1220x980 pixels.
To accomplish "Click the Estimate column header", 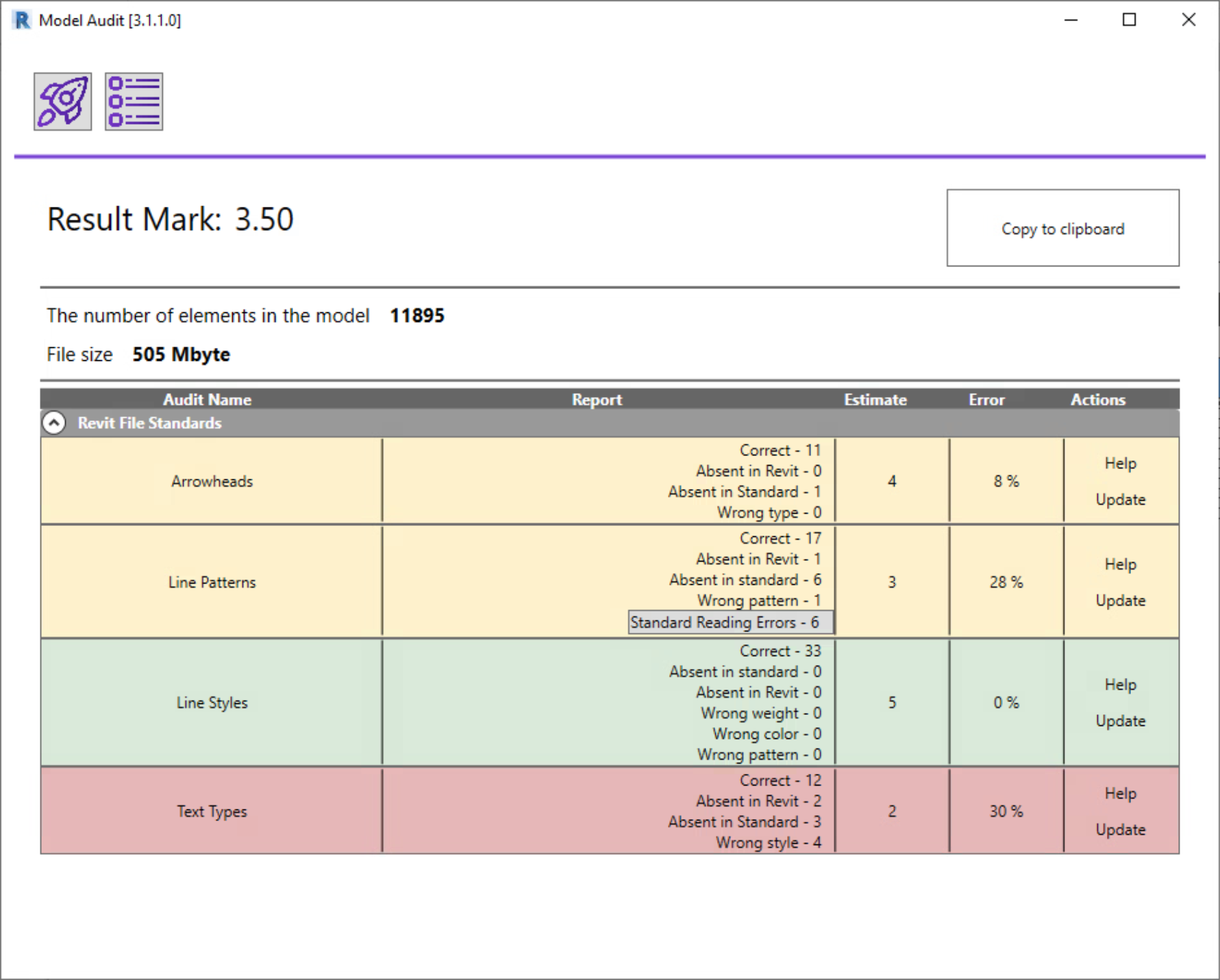I will point(875,399).
